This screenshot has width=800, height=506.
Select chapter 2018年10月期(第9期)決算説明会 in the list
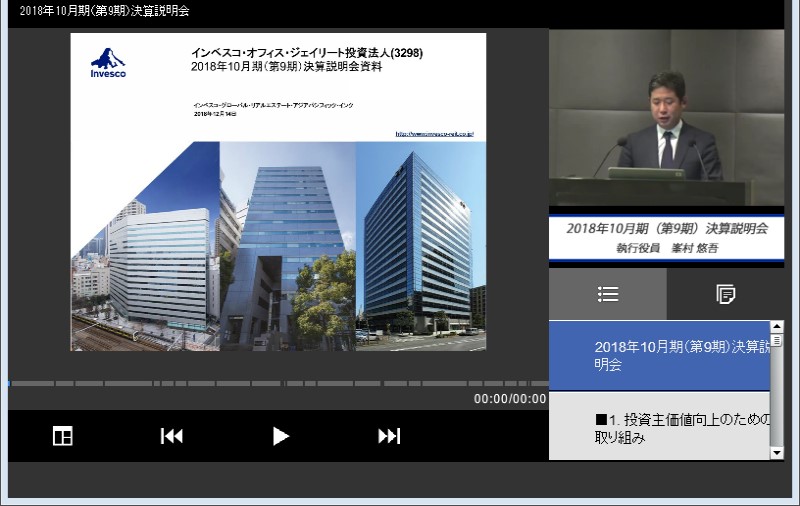[x=659, y=356]
